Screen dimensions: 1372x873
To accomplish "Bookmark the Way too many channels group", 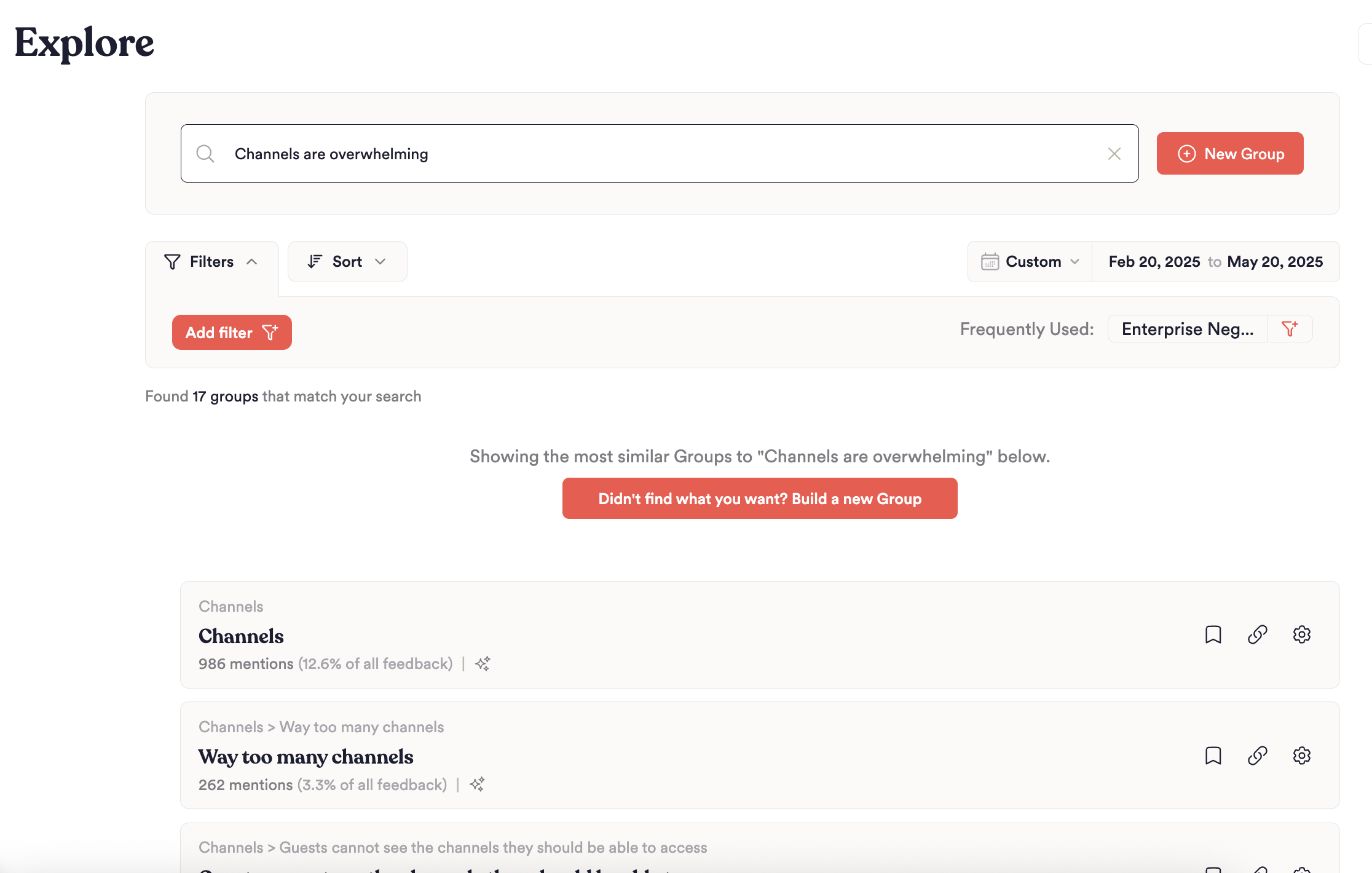I will point(1213,756).
